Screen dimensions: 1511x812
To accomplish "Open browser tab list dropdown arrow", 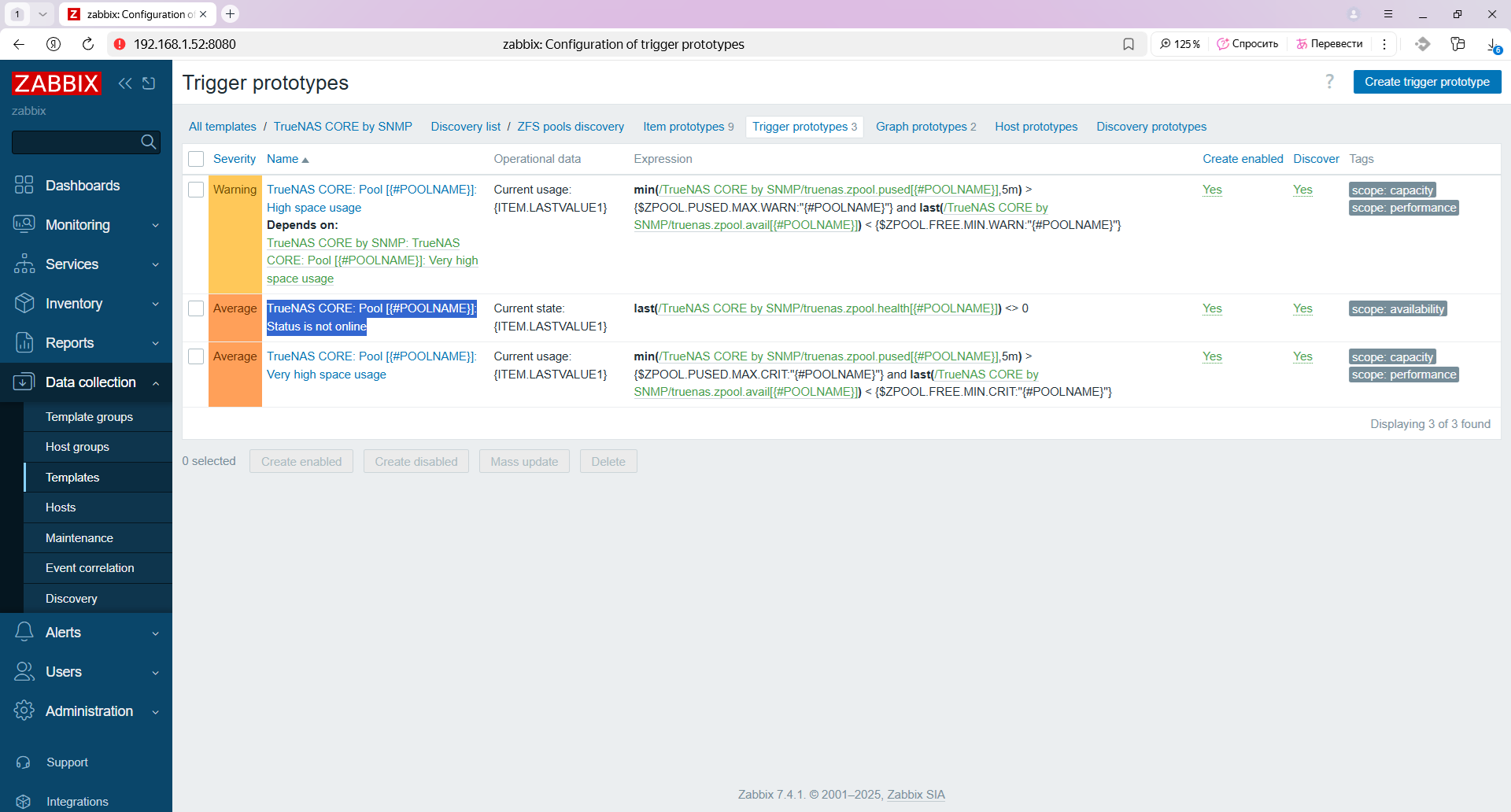I will 42,14.
